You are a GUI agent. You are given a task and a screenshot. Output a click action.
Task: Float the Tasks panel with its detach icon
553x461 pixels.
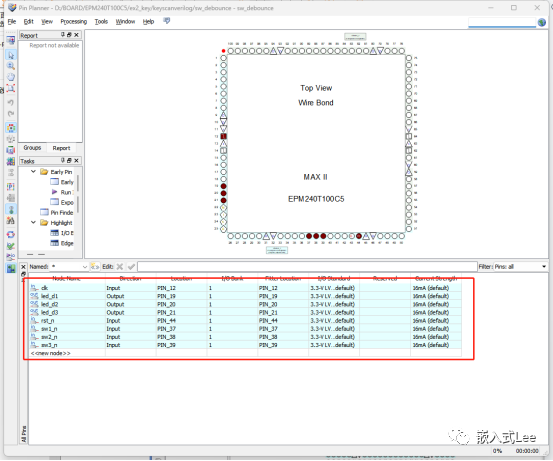tap(69, 161)
